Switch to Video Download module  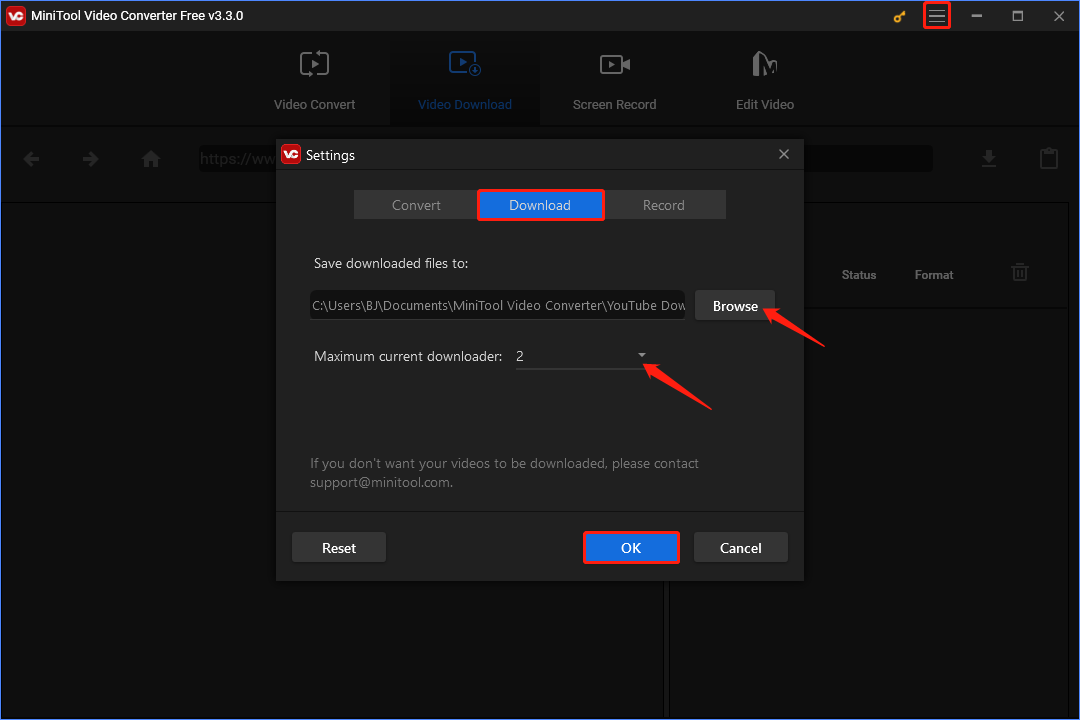465,81
